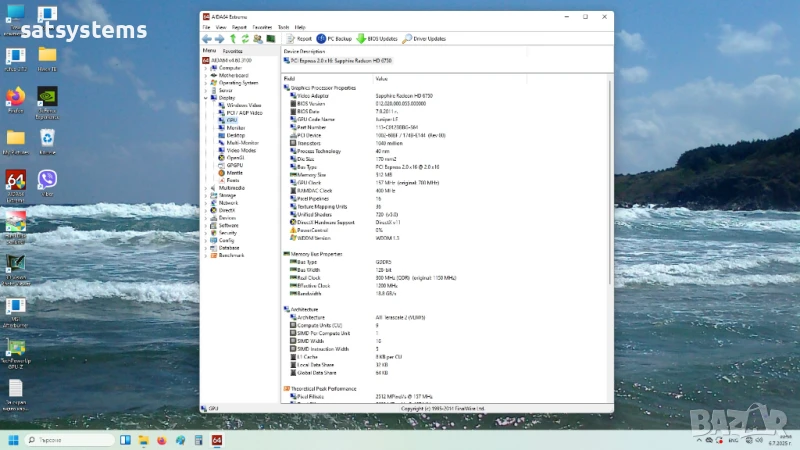This screenshot has width=800, height=450.
Task: Click the BIOS Updates toolbar button
Action: 378,38
